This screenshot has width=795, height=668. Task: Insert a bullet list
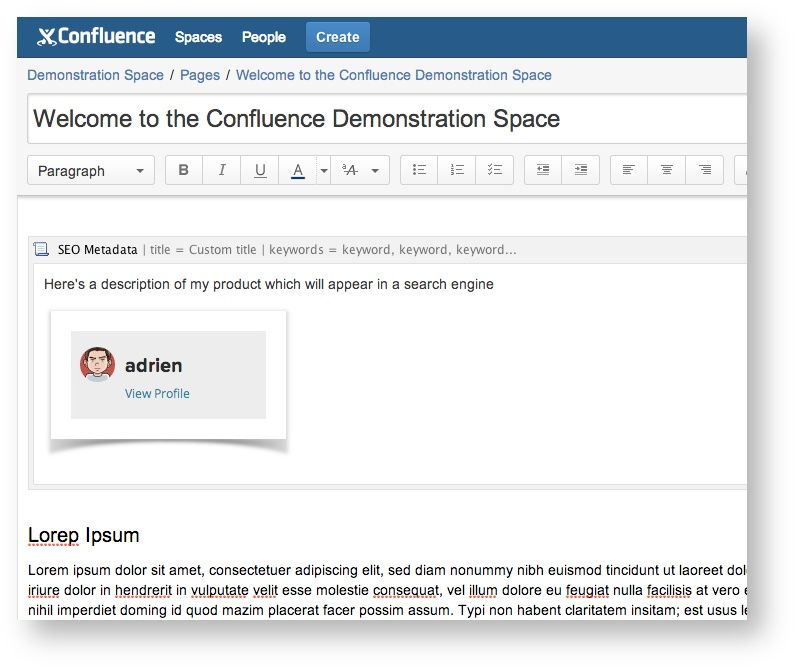[419, 170]
